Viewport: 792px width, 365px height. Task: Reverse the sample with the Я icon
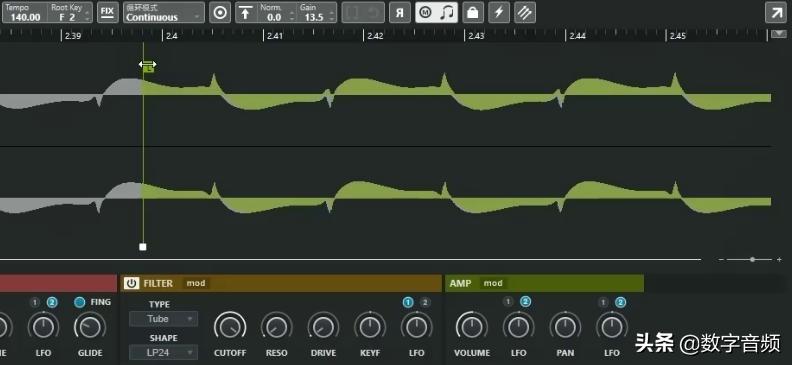(x=400, y=13)
